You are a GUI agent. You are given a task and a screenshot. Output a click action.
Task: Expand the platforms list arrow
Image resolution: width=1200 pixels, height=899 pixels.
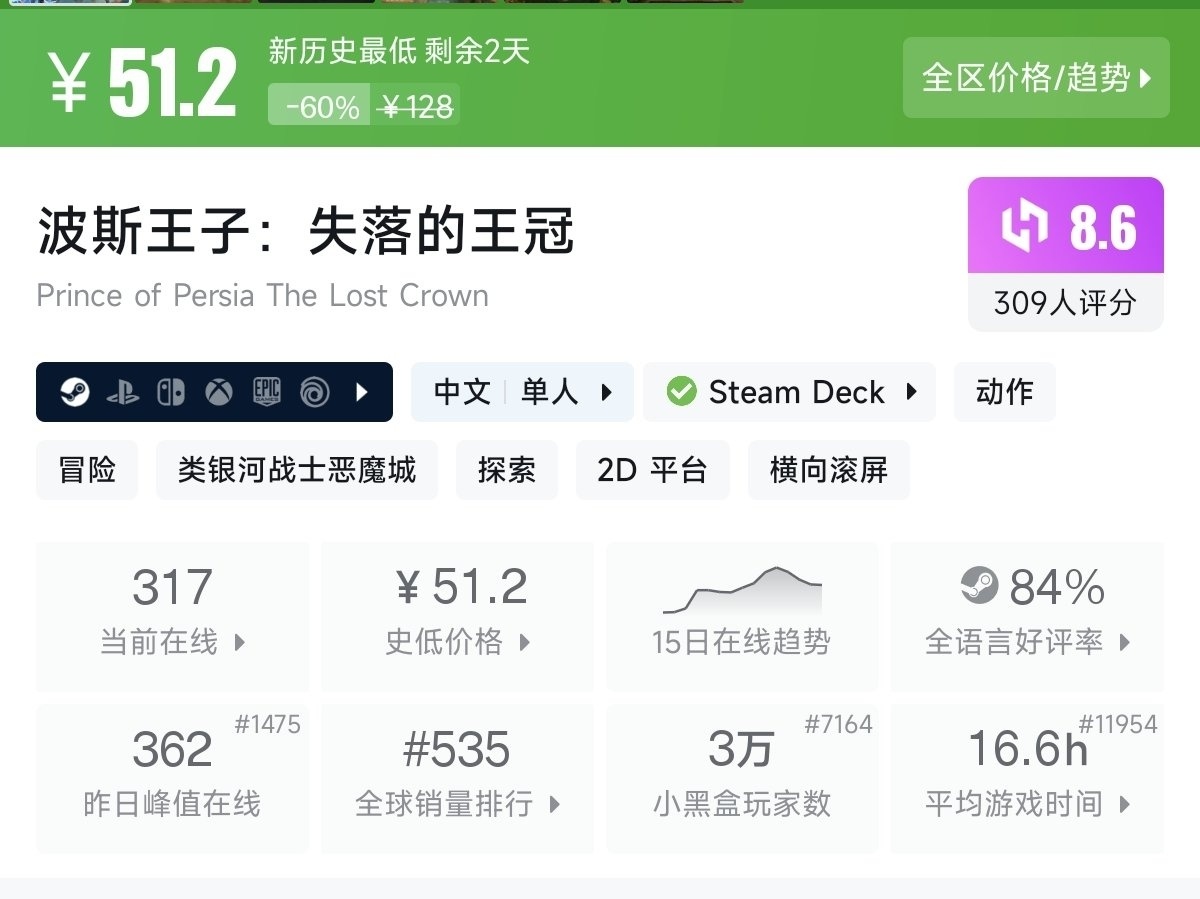point(362,392)
